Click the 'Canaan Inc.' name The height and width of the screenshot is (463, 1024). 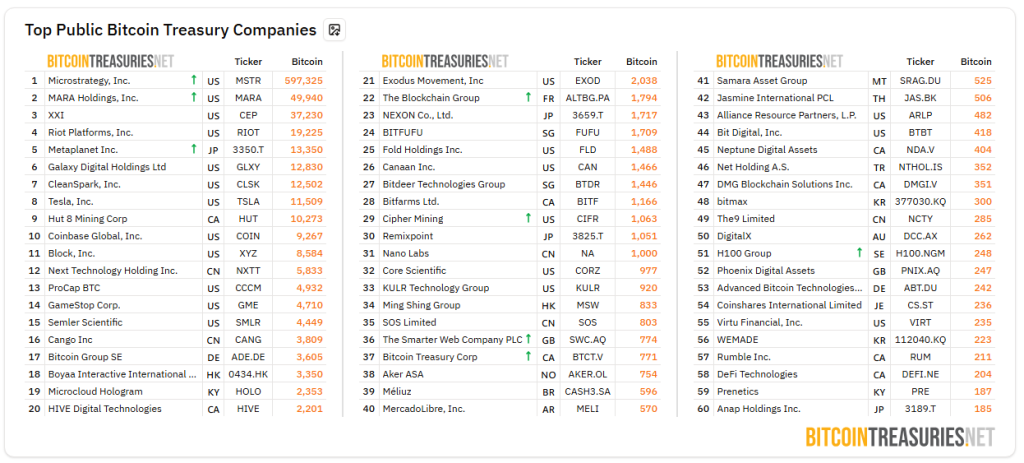click(409, 167)
